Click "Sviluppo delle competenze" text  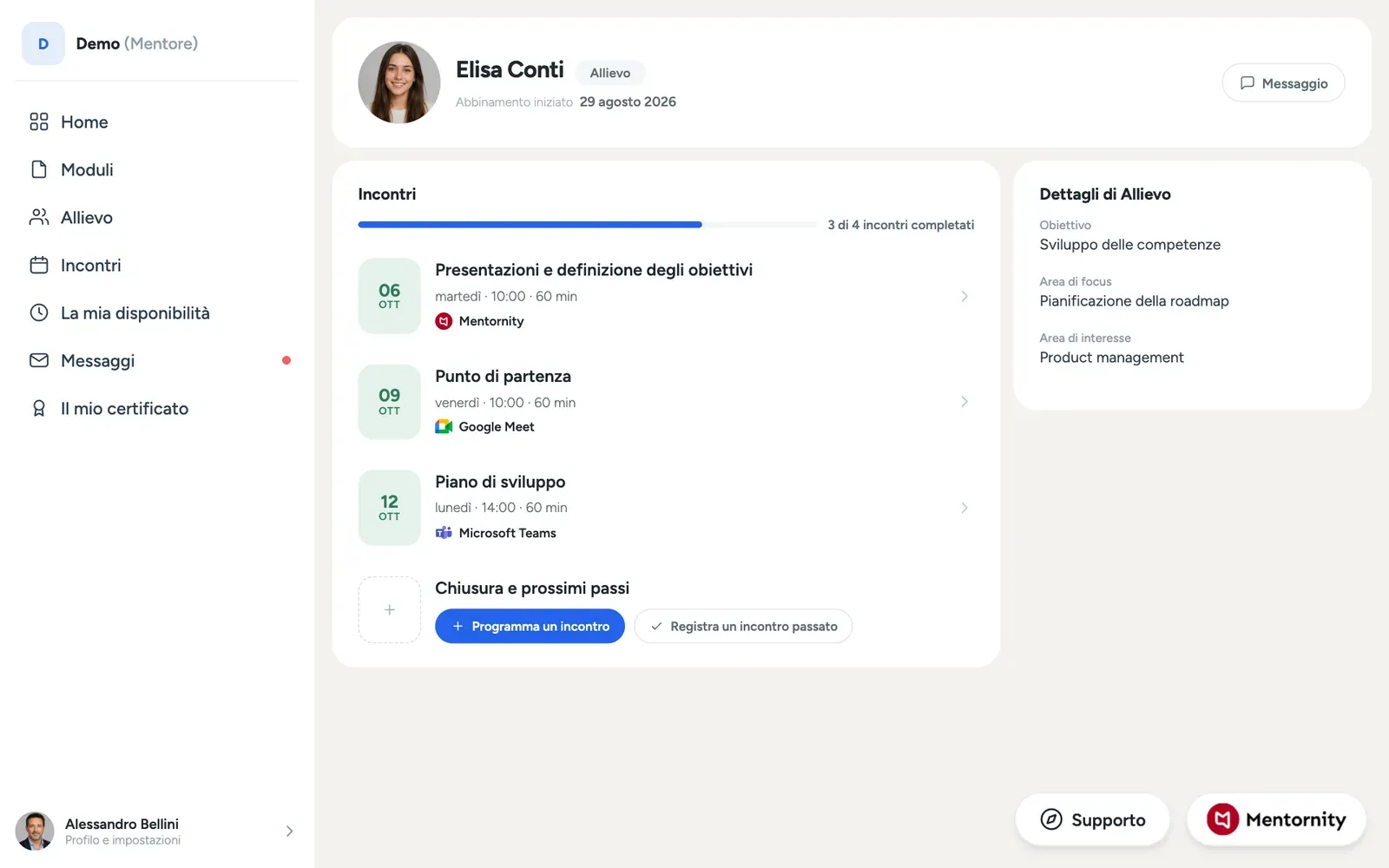point(1129,245)
